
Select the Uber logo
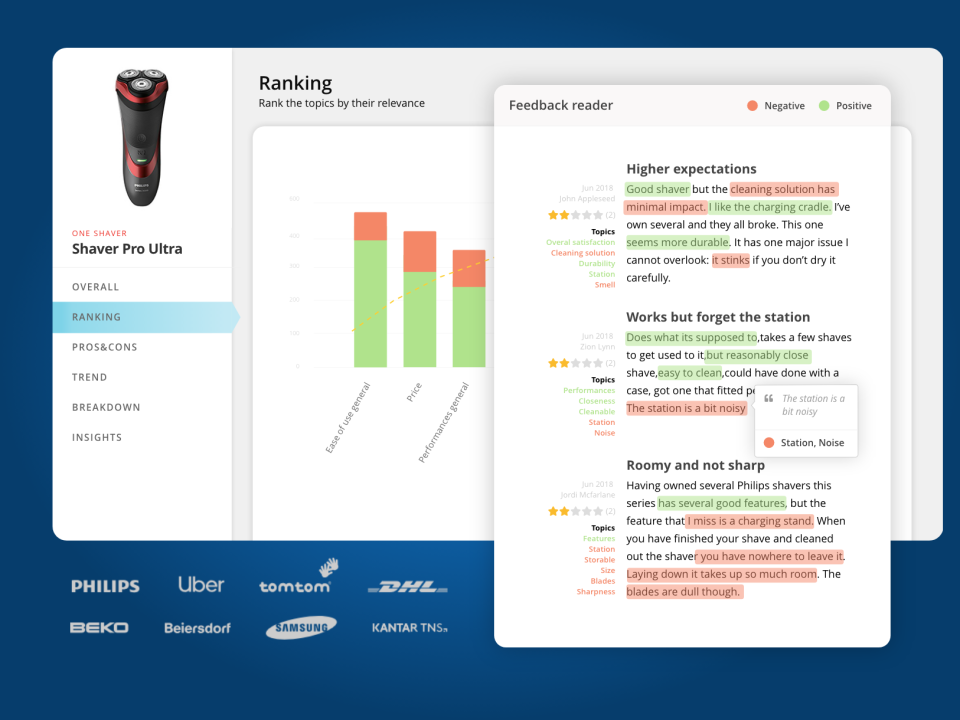point(200,585)
